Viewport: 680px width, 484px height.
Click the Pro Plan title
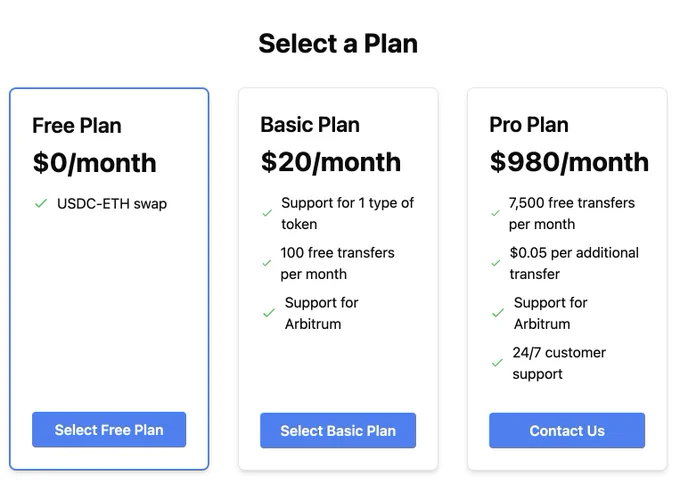(x=529, y=125)
